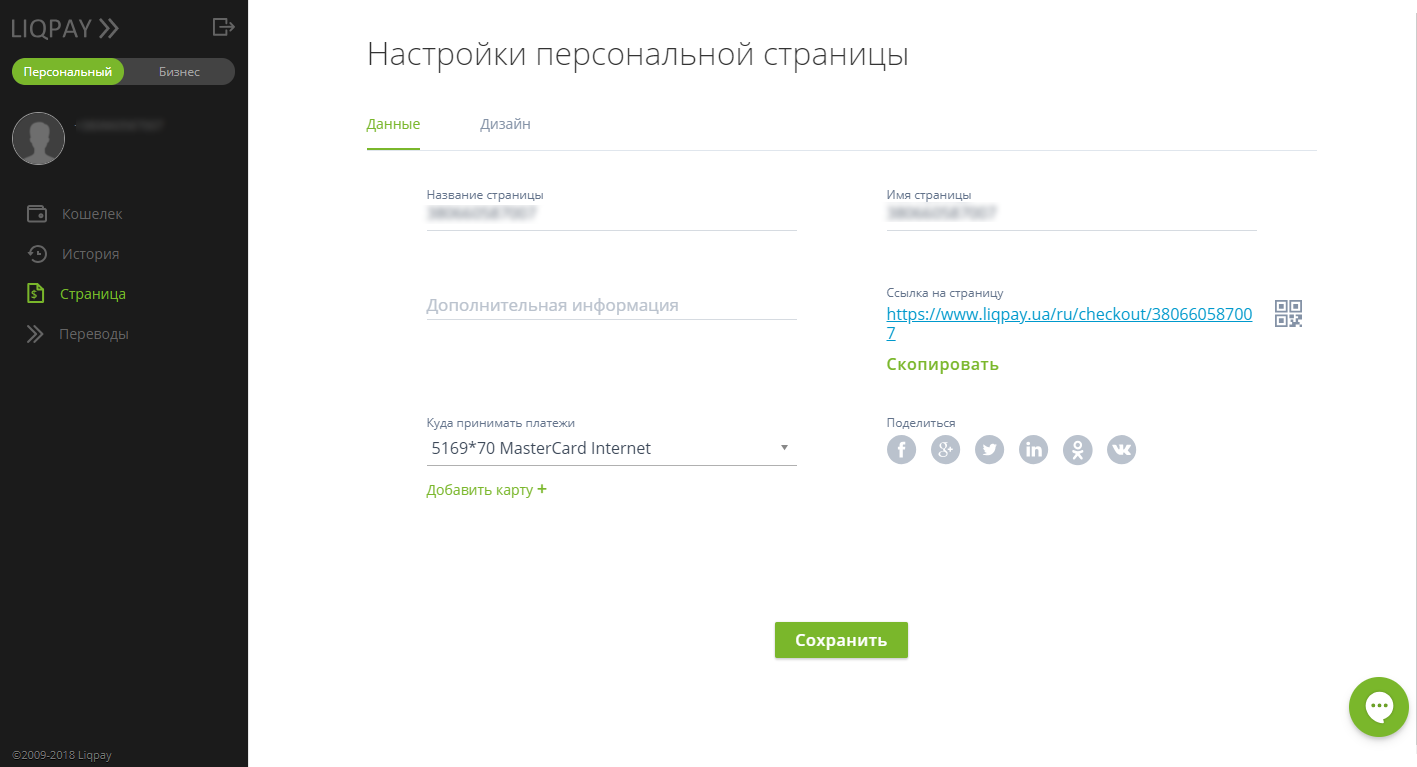Share the page on LinkedIn

[x=1033, y=449]
